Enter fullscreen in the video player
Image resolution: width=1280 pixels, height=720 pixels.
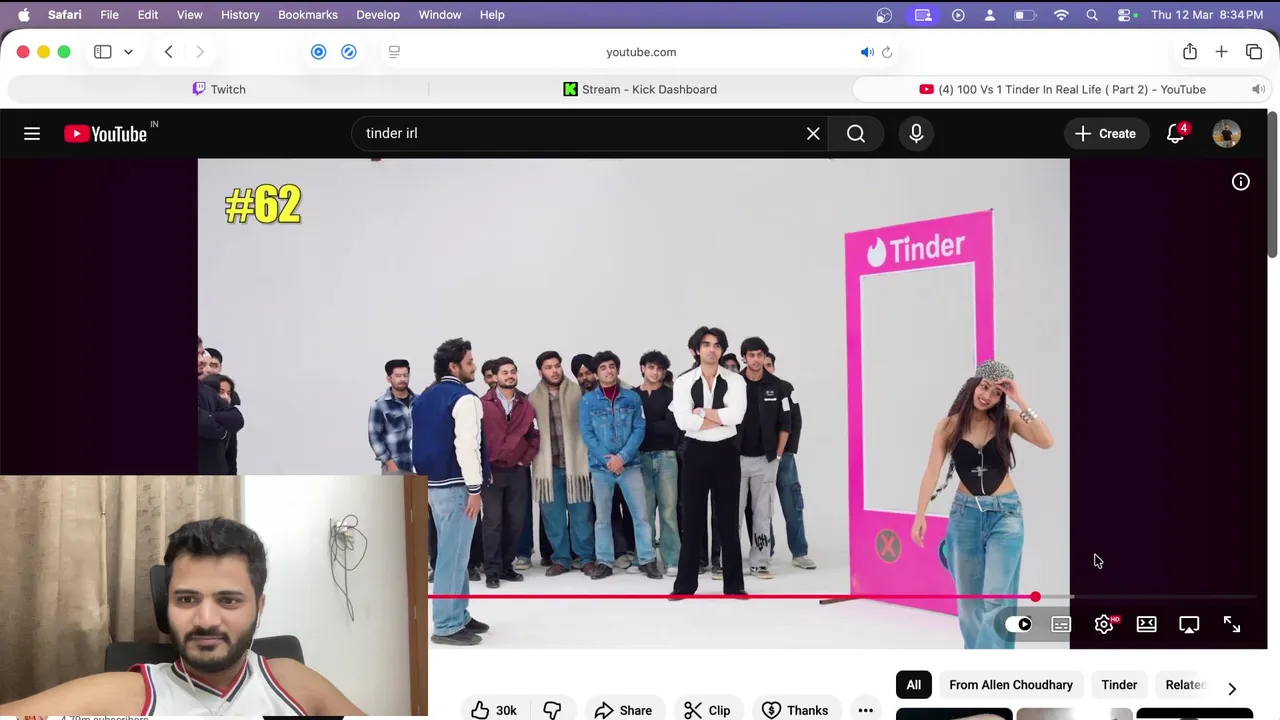(1232, 624)
